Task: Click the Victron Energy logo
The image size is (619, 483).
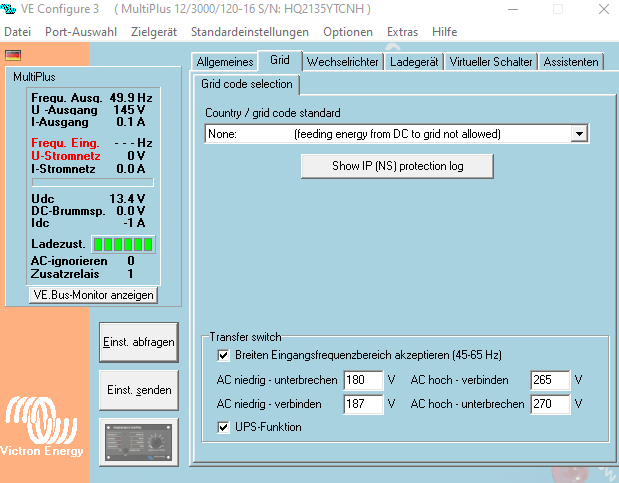Action: point(41,427)
